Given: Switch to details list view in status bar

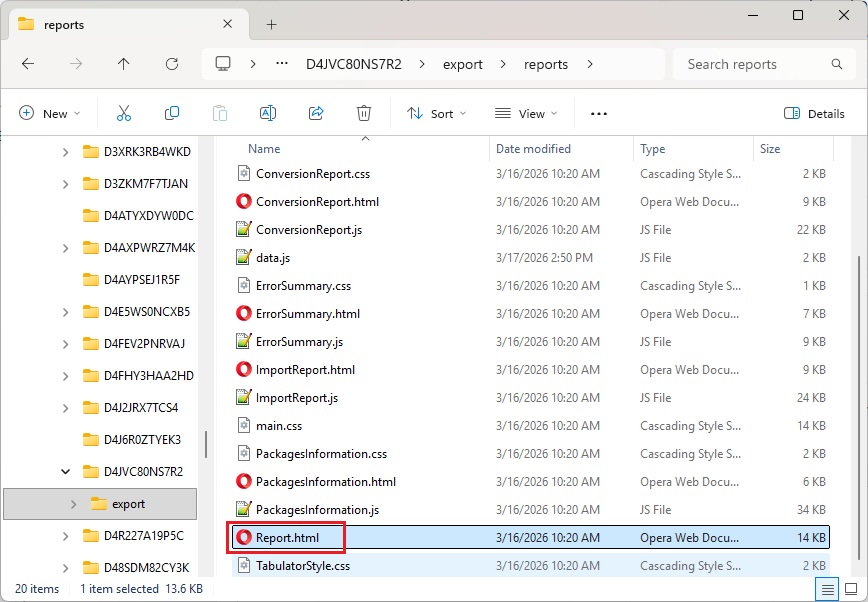Looking at the screenshot, I should click(x=826, y=589).
